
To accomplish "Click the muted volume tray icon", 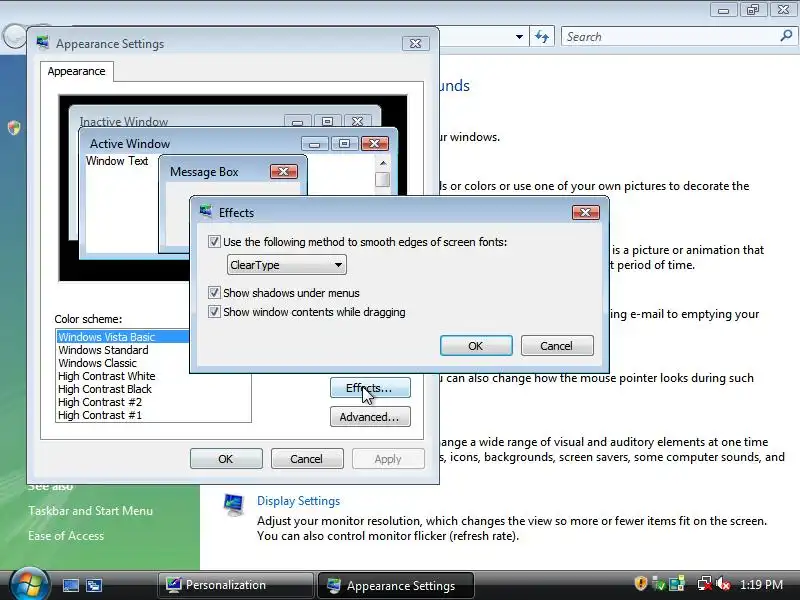I will [x=723, y=583].
